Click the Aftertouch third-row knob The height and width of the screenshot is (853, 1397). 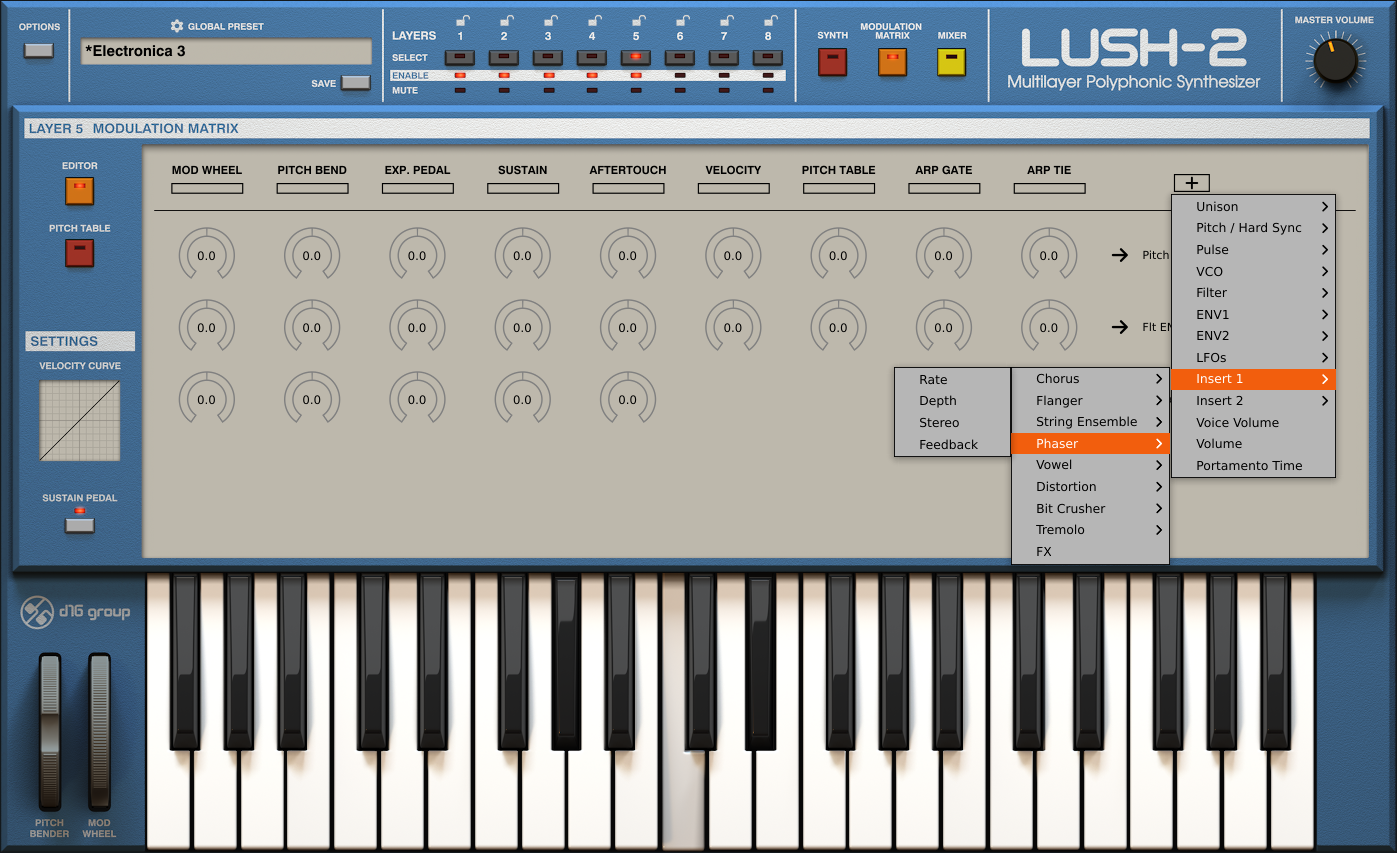[627, 399]
